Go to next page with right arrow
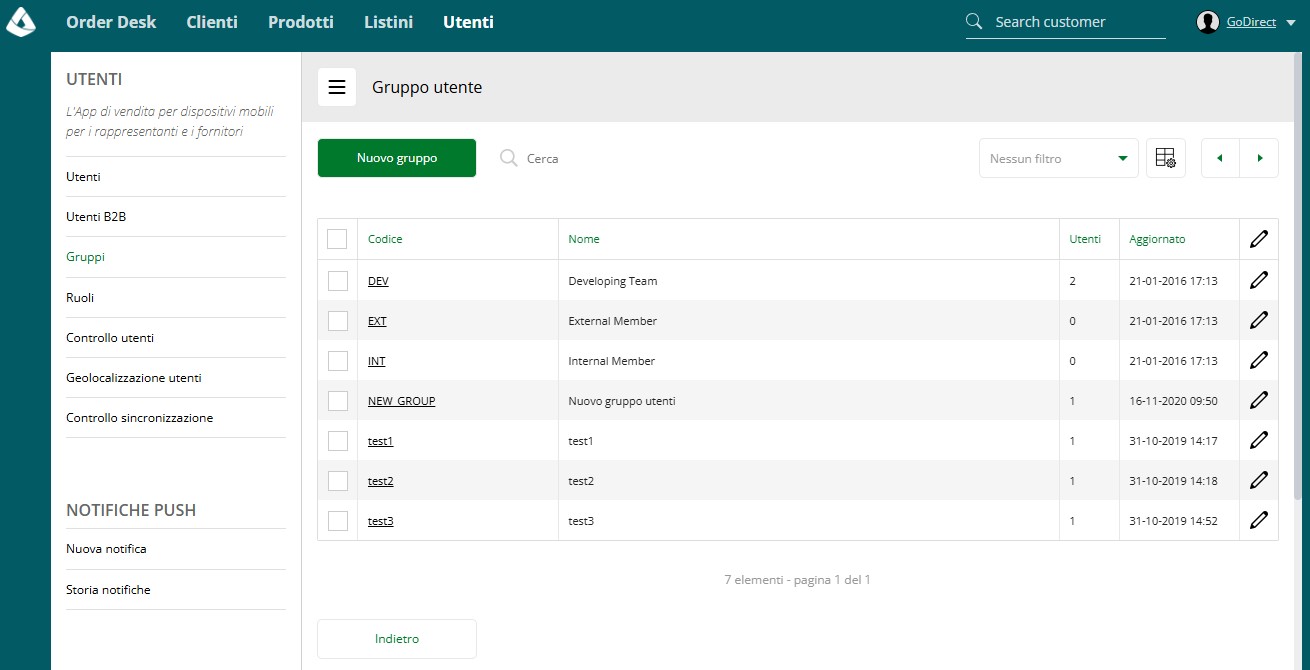Screen dimensions: 1310x670 (1259, 158)
